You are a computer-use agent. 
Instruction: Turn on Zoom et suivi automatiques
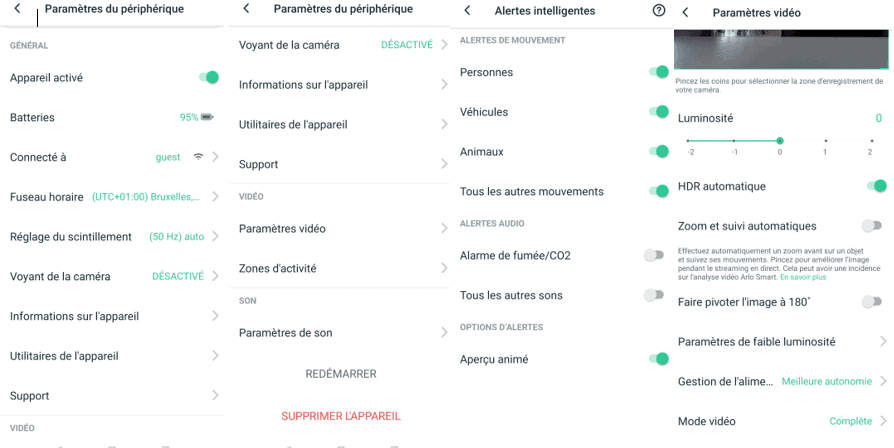point(872,226)
